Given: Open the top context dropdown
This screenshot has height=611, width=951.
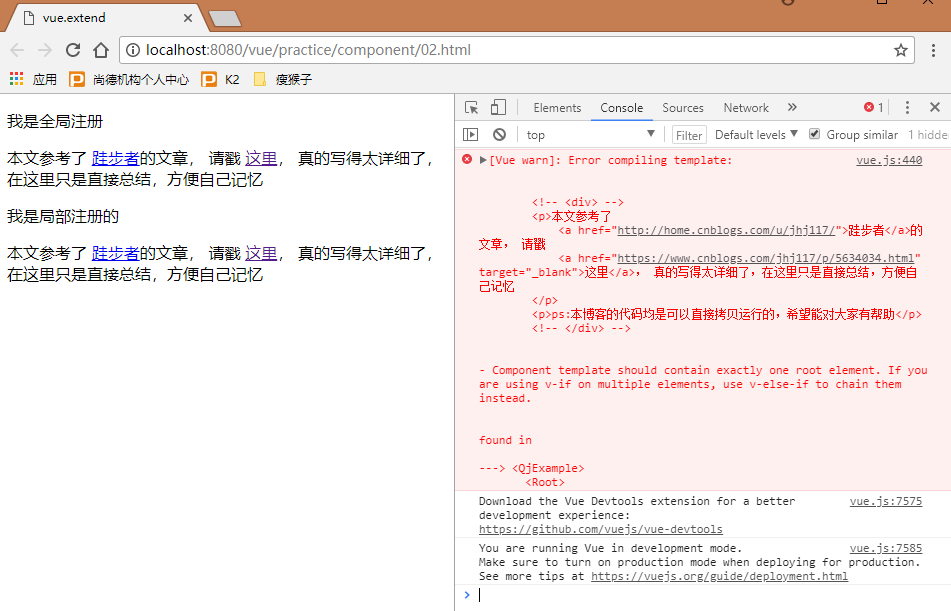Looking at the screenshot, I should [x=590, y=135].
